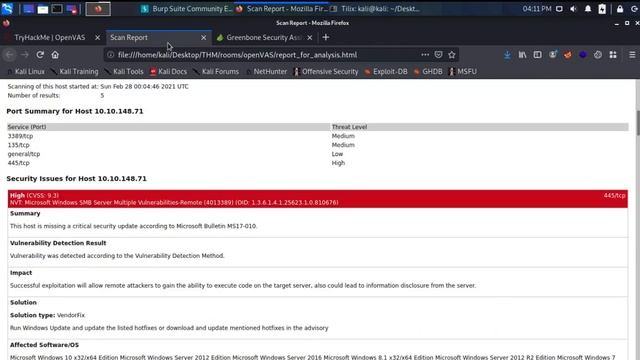Open Offensive Security bookmark
Image resolution: width=640 pixels, height=360 pixels.
(326, 71)
